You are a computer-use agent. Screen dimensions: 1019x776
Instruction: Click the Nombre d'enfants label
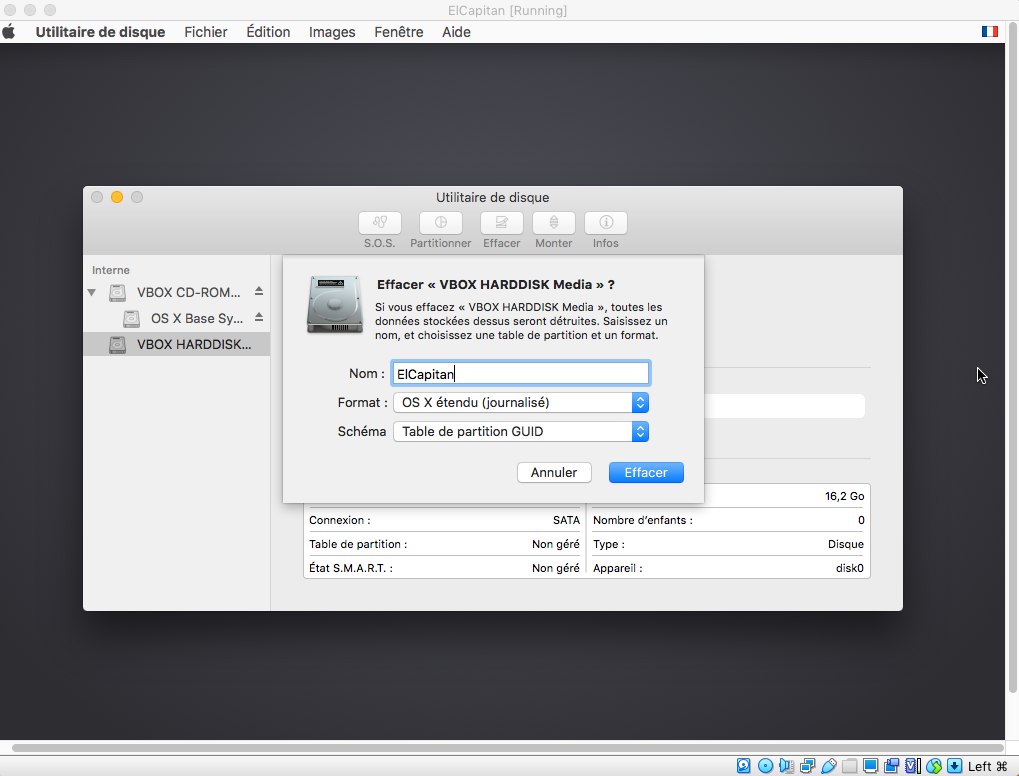click(x=643, y=520)
